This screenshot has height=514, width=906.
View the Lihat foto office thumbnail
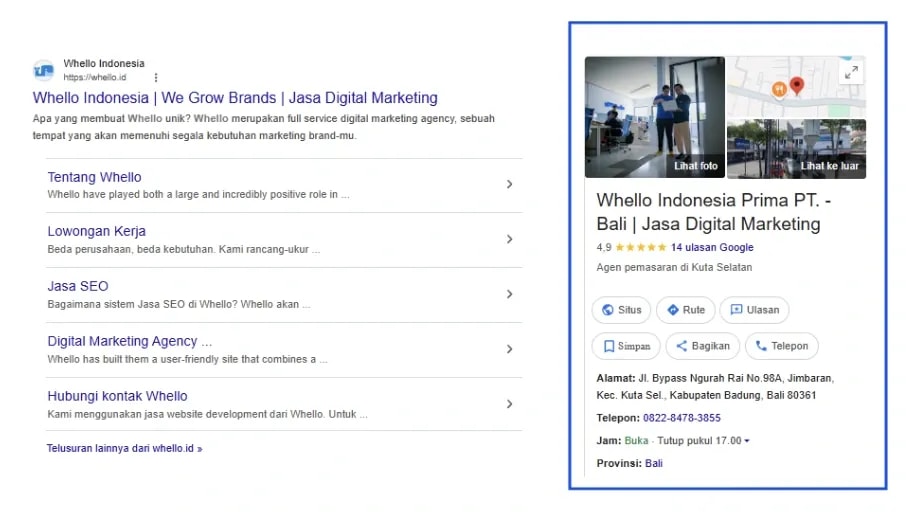point(655,117)
